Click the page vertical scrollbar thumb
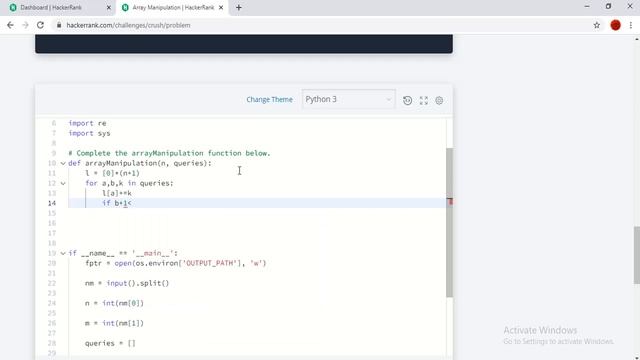Image resolution: width=640 pixels, height=360 pixels. point(637,255)
